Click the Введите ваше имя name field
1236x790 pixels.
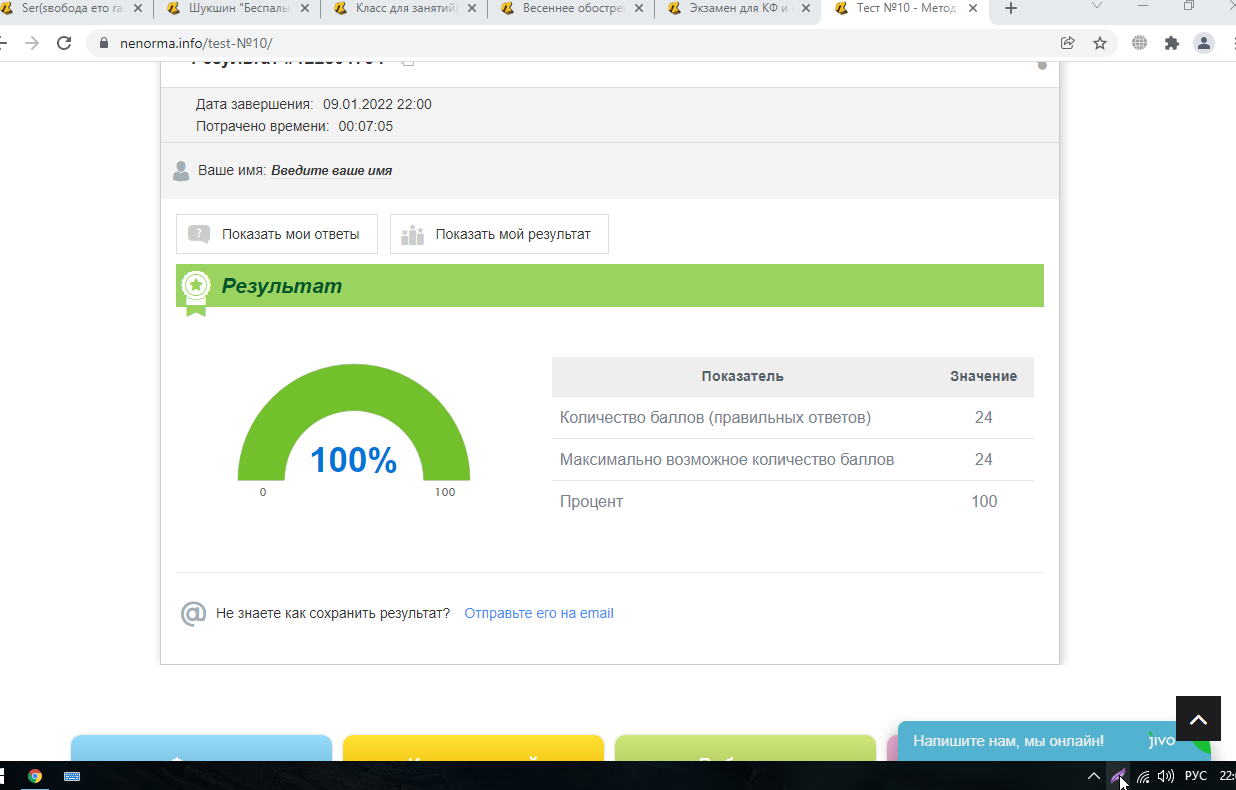click(331, 171)
